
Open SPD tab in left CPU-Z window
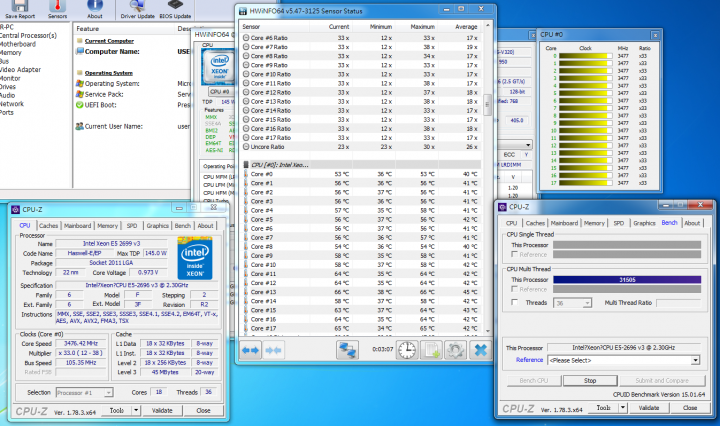(x=132, y=226)
